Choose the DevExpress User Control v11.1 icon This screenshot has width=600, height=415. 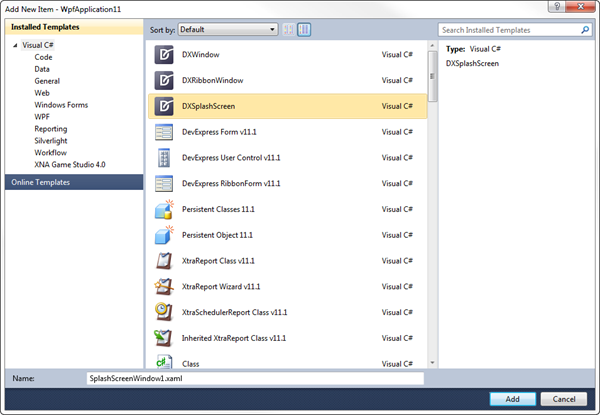164,158
